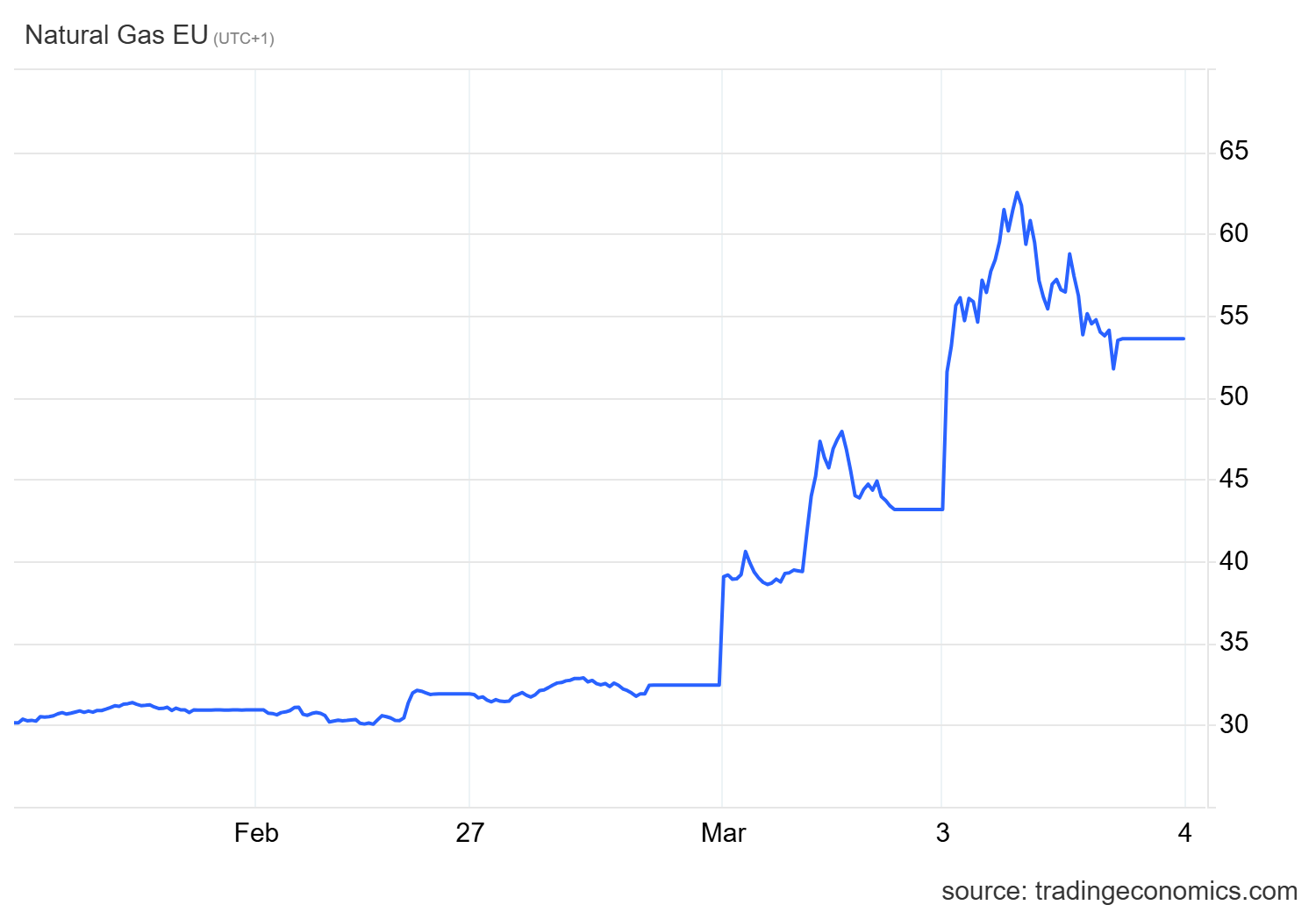Viewport: 1316px width, 912px height.
Task: Click the Feb date label
Action: coord(256,832)
